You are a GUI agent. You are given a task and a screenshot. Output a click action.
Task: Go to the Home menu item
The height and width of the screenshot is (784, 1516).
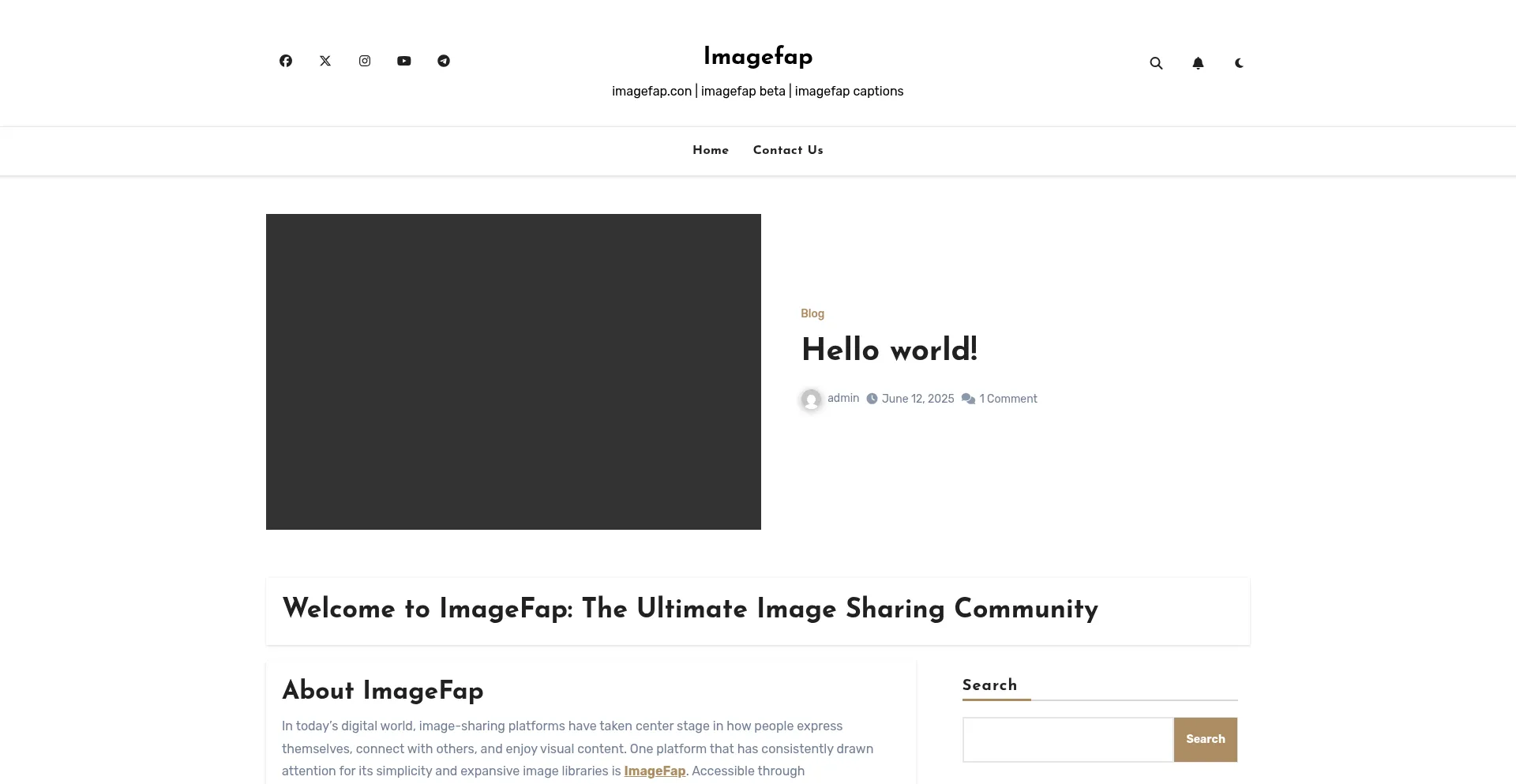click(x=711, y=150)
